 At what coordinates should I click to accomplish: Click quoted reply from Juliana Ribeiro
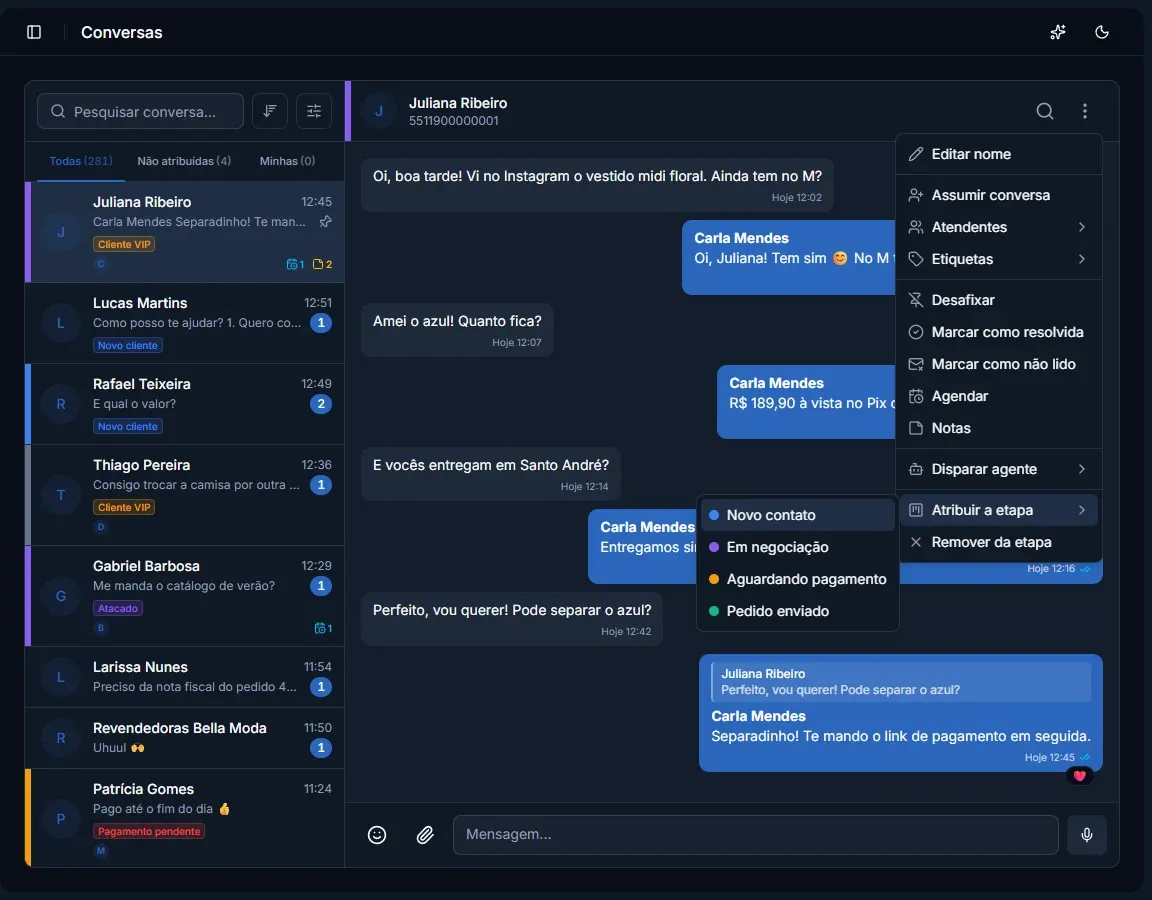tap(901, 682)
